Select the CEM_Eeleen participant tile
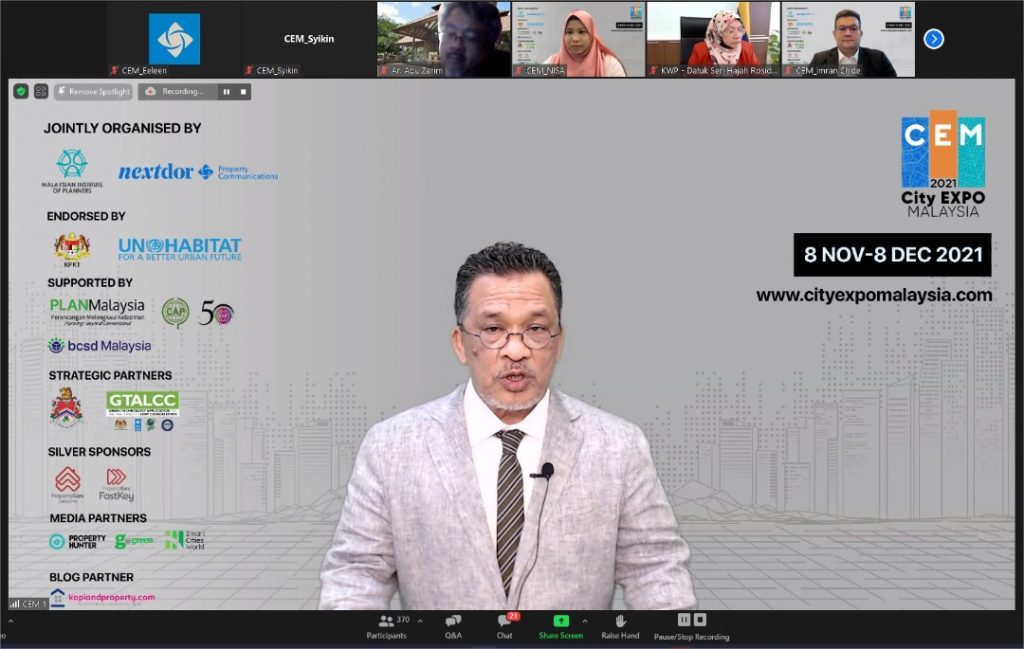The image size is (1024, 649). 174,39
